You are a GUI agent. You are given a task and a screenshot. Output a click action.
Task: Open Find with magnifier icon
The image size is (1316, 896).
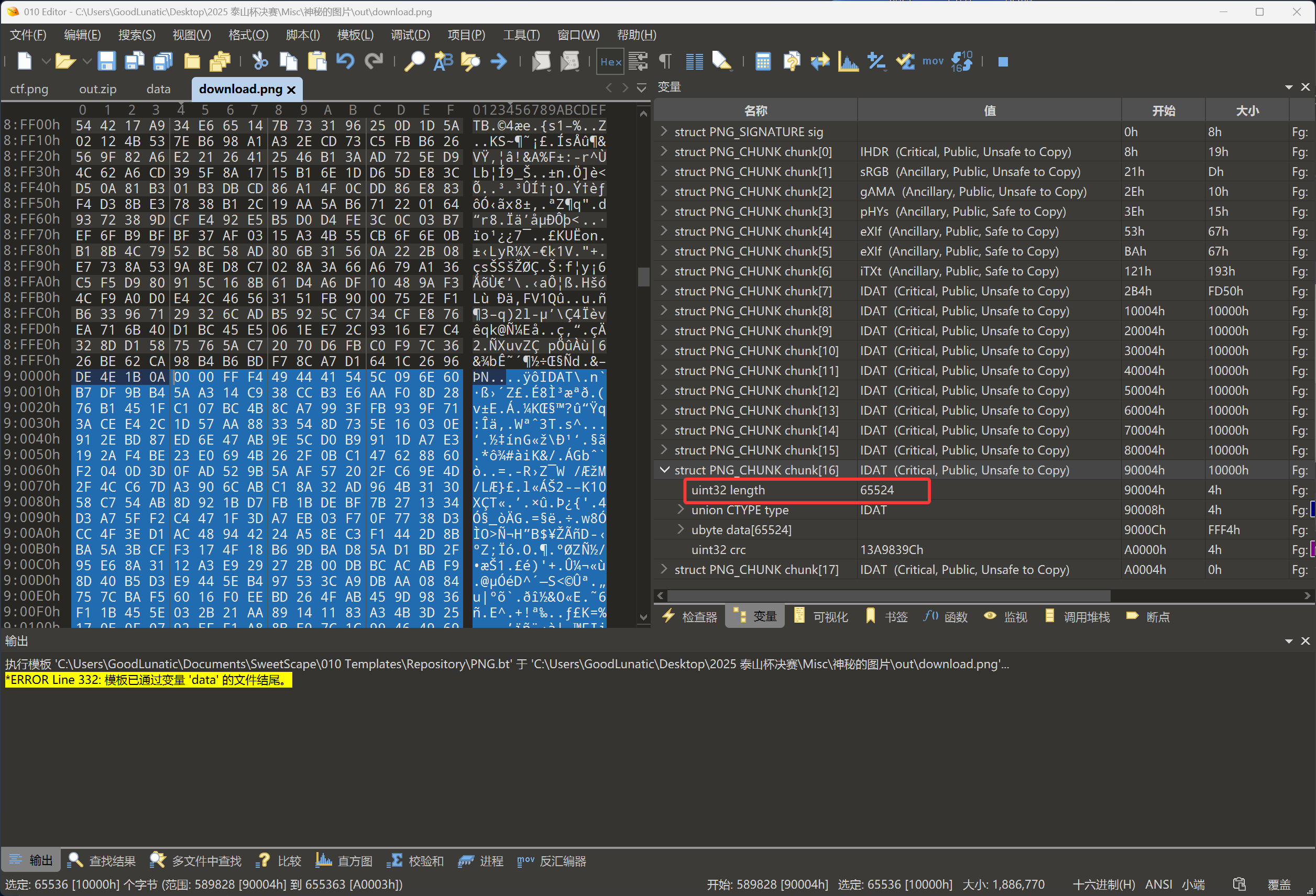(x=414, y=61)
